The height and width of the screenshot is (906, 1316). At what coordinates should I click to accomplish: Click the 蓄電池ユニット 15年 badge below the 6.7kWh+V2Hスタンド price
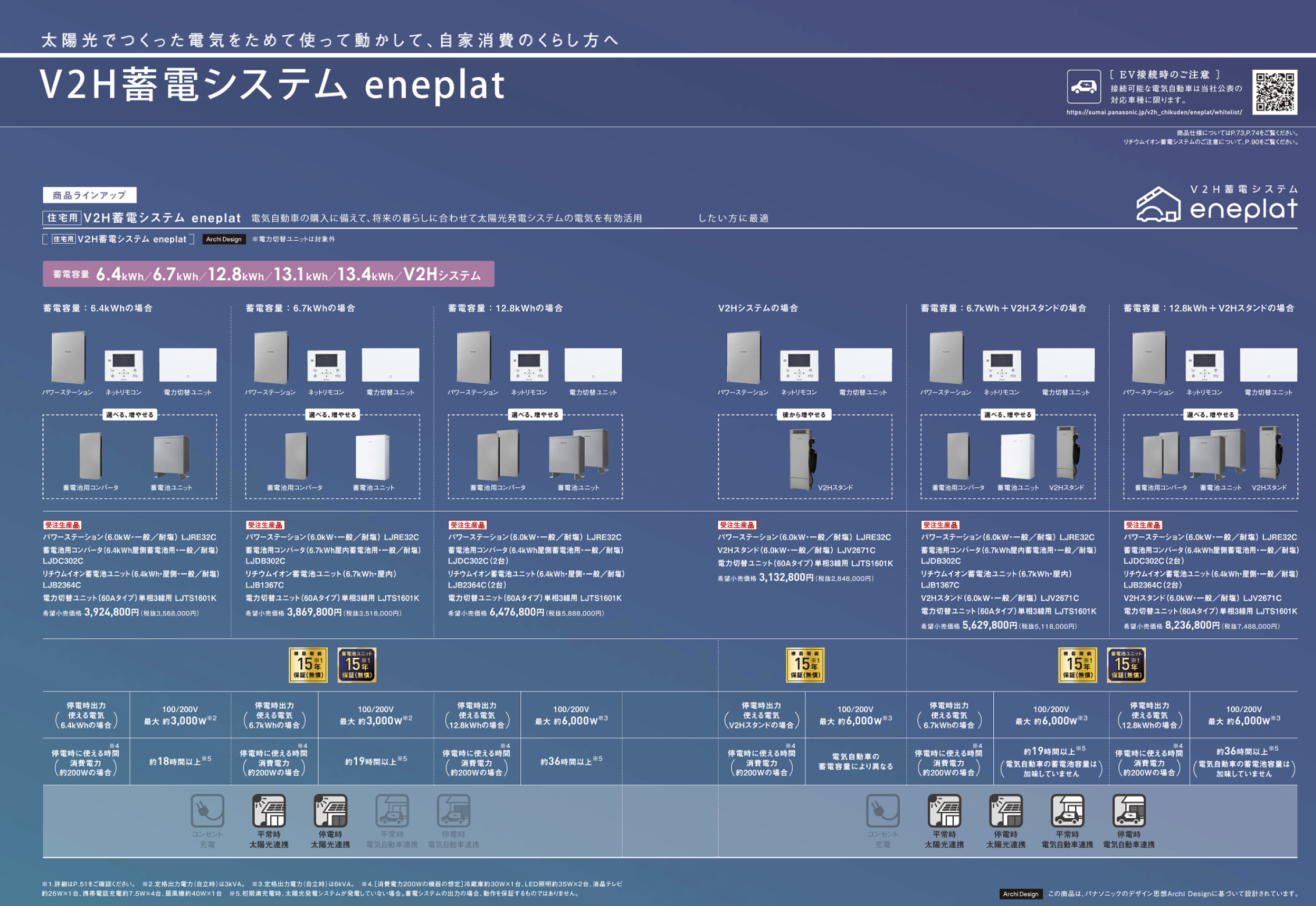point(1126,665)
